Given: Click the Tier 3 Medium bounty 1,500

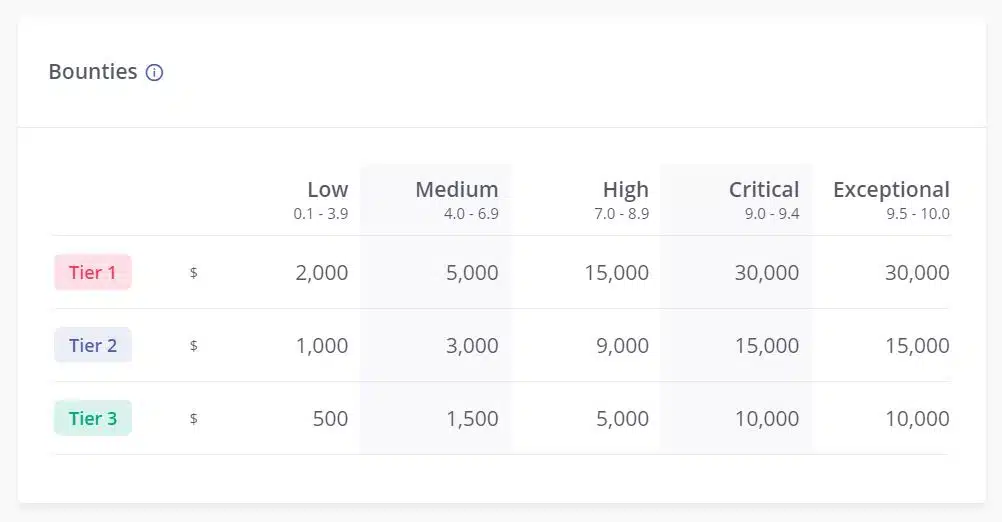Looking at the screenshot, I should 472,418.
